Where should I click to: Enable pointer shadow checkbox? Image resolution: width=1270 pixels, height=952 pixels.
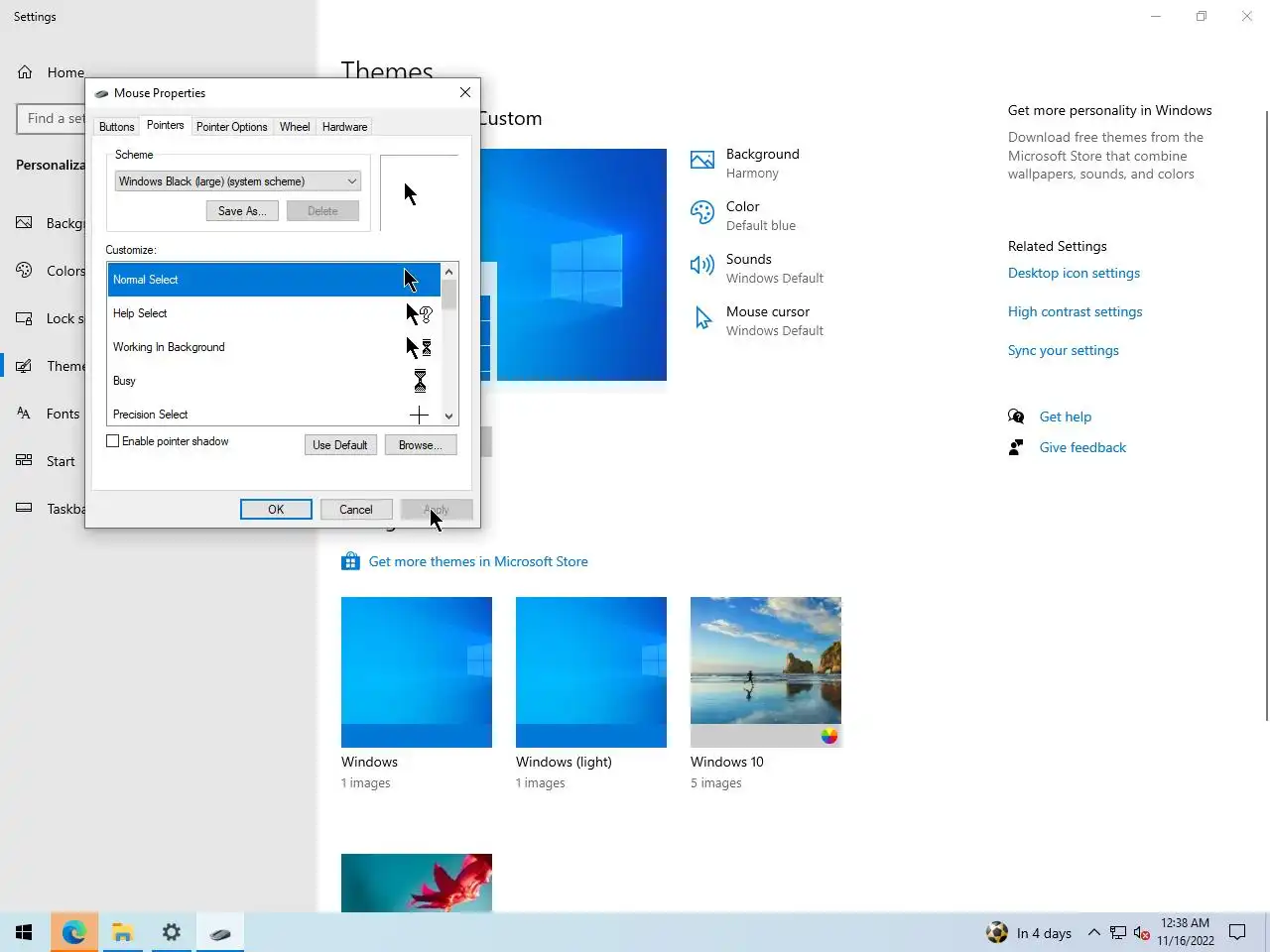[x=112, y=441]
